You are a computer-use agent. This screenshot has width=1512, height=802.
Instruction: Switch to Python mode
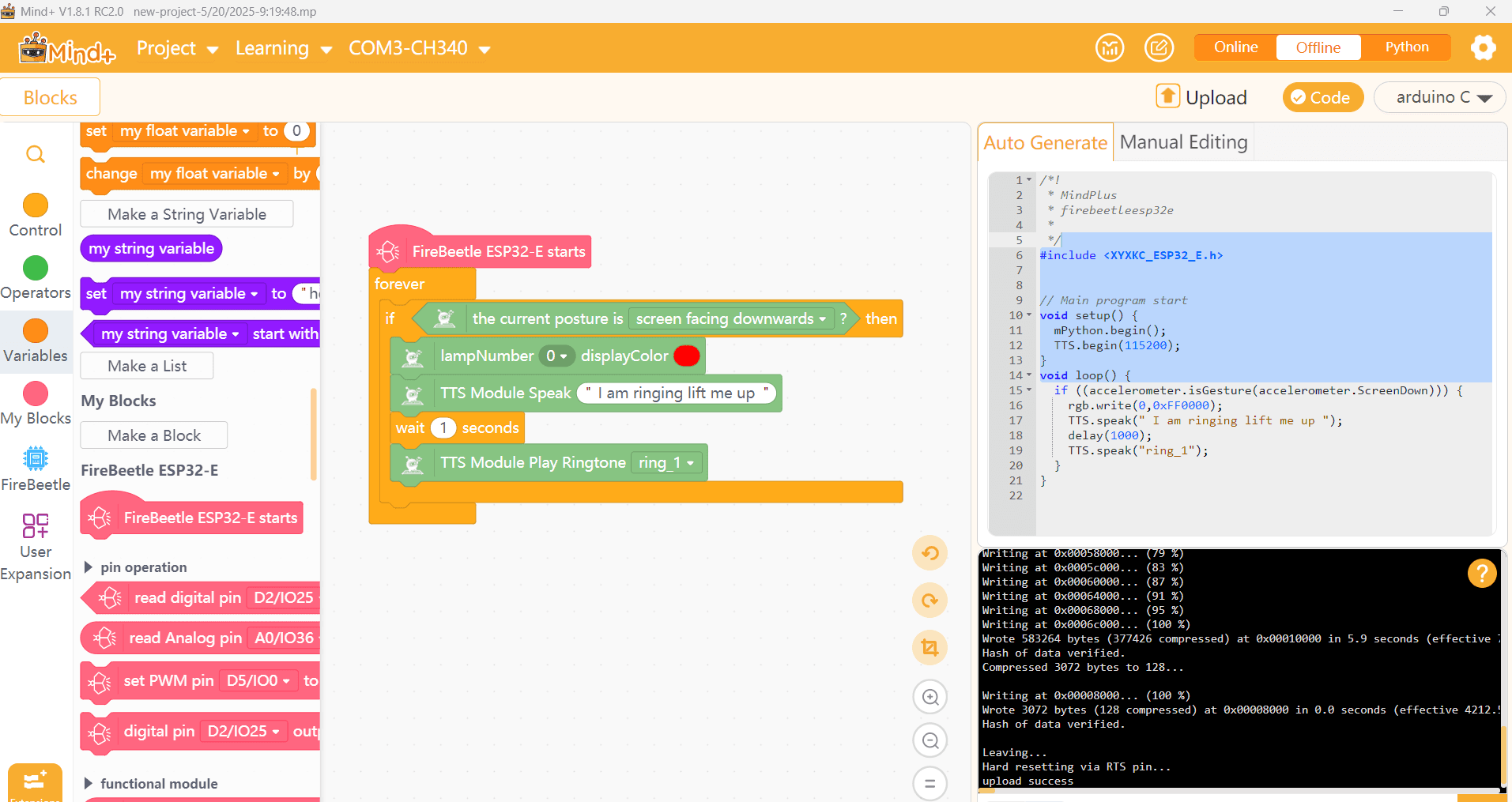pyautogui.click(x=1406, y=47)
